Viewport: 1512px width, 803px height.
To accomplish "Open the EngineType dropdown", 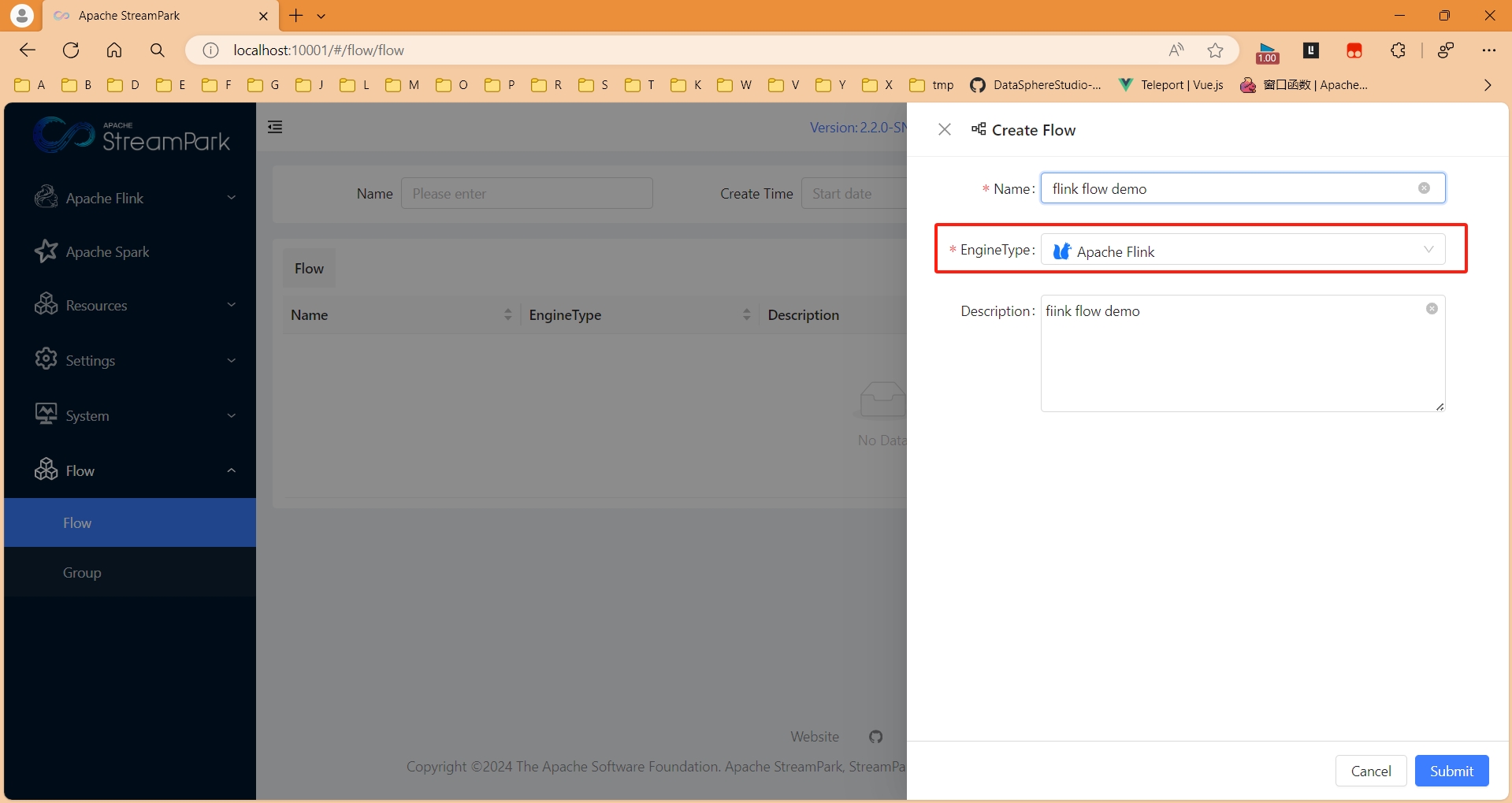I will (1243, 251).
